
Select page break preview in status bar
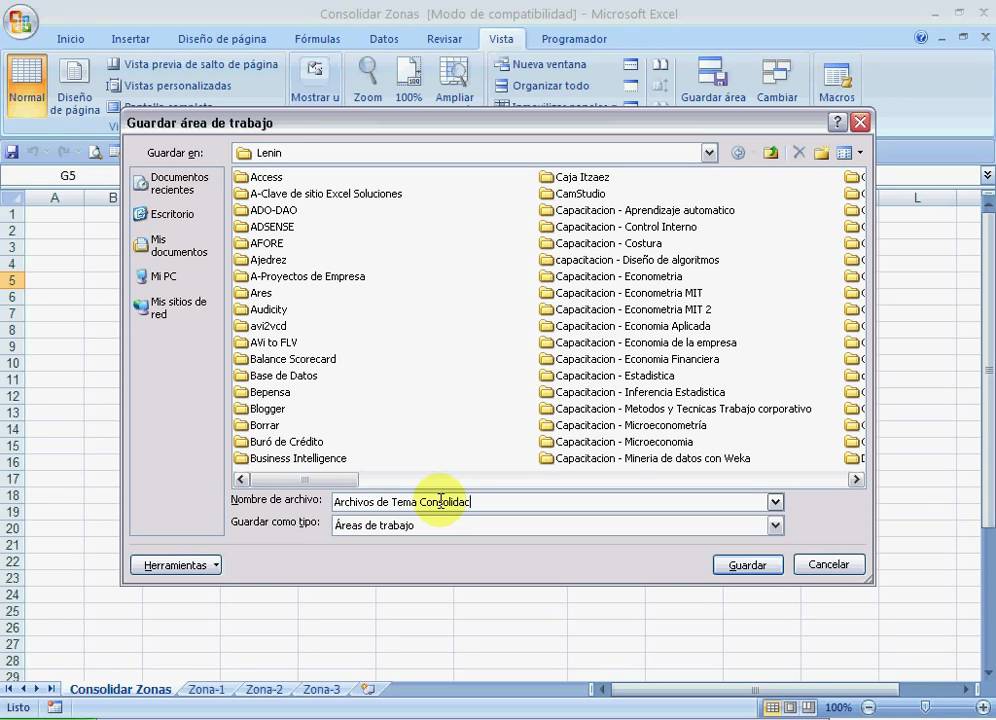(808, 707)
